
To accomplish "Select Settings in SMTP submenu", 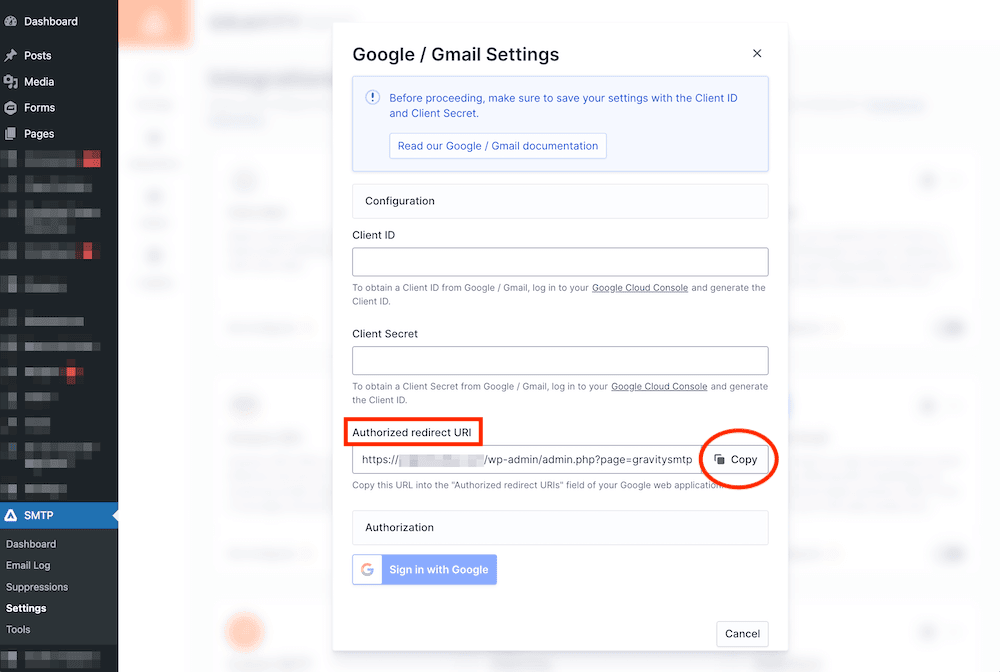I will [x=26, y=608].
